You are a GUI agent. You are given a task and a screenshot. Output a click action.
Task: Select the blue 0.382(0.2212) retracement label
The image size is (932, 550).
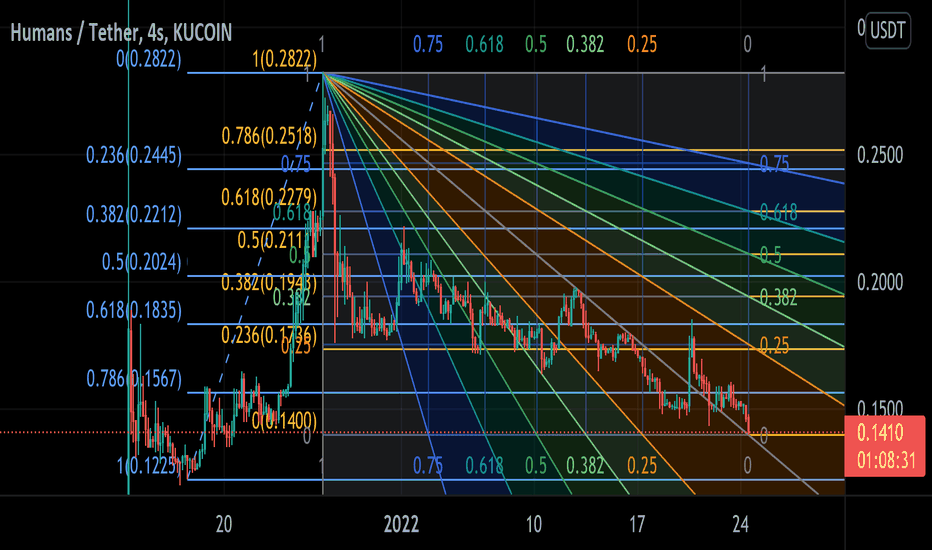click(x=134, y=214)
